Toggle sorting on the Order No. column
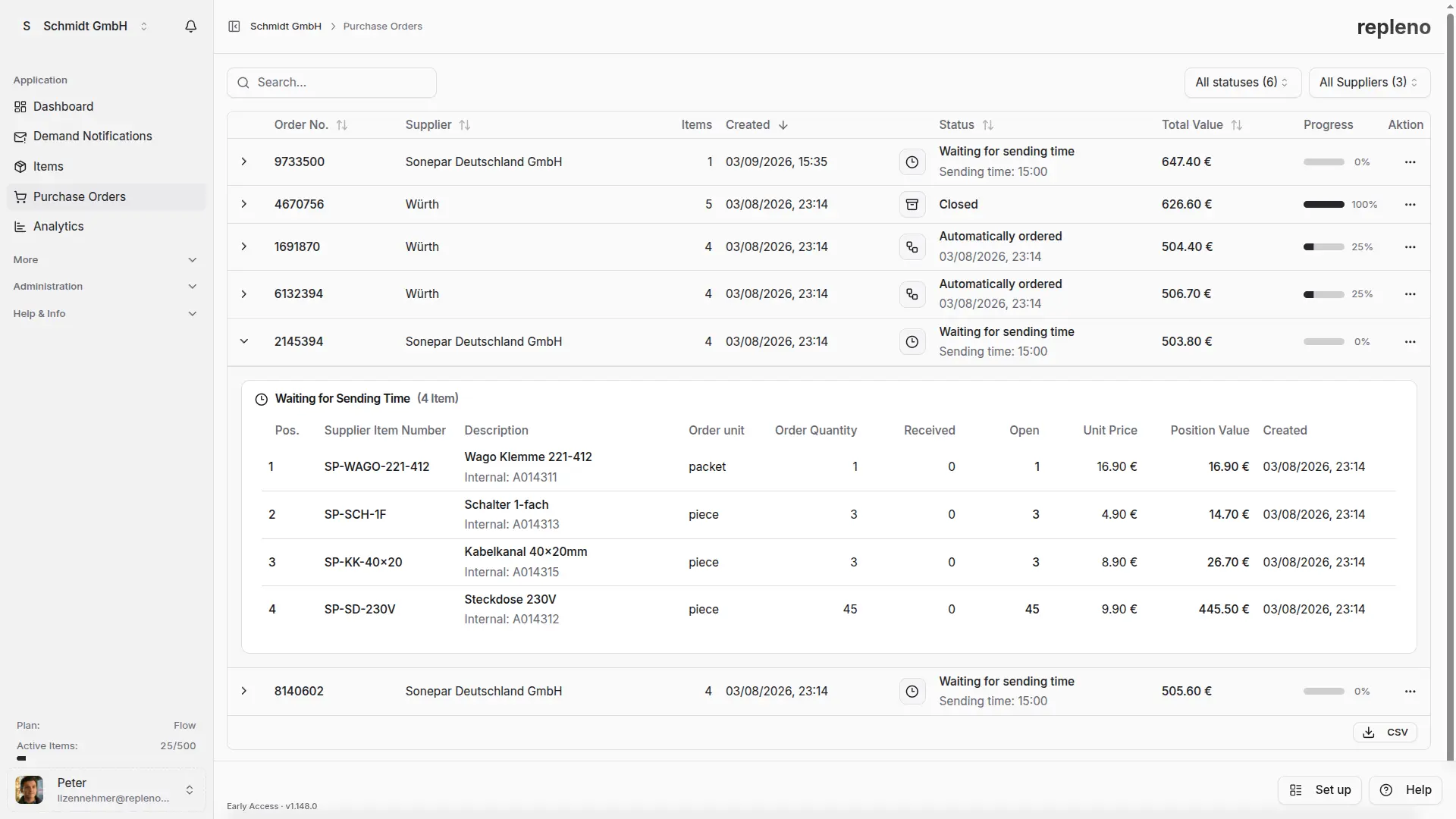Viewport: 1456px width, 819px height. click(x=341, y=125)
